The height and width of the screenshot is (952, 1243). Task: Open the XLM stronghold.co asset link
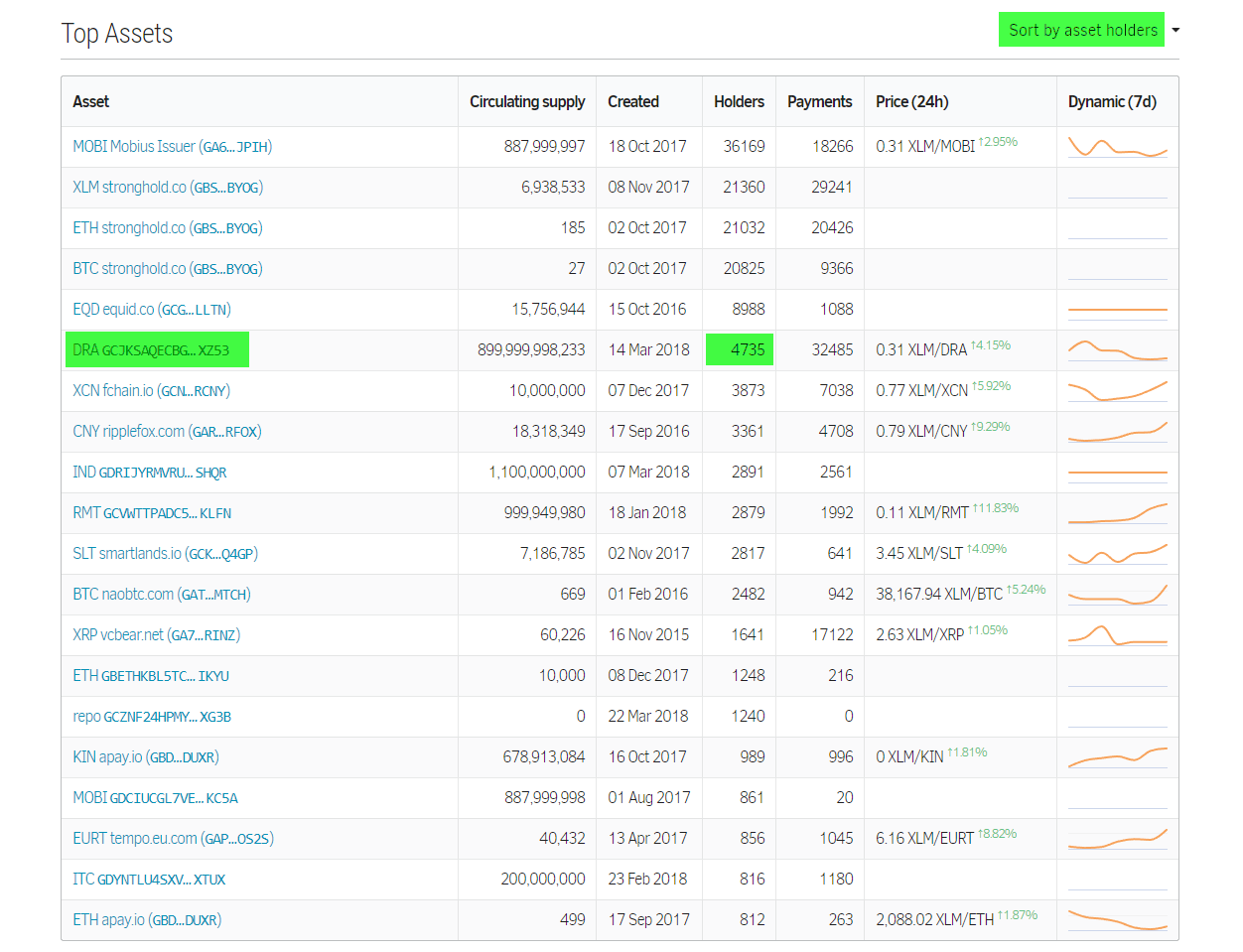click(x=168, y=188)
